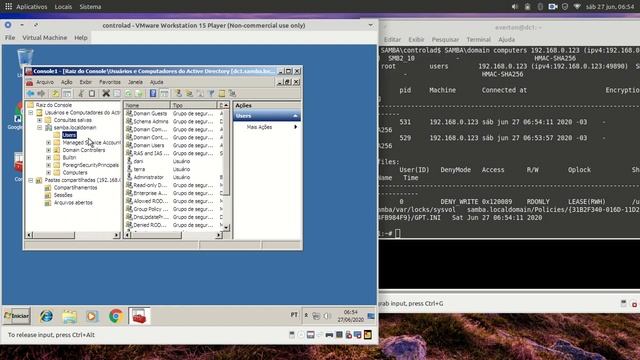Expand the Consultas salvas tree node

coord(40,120)
